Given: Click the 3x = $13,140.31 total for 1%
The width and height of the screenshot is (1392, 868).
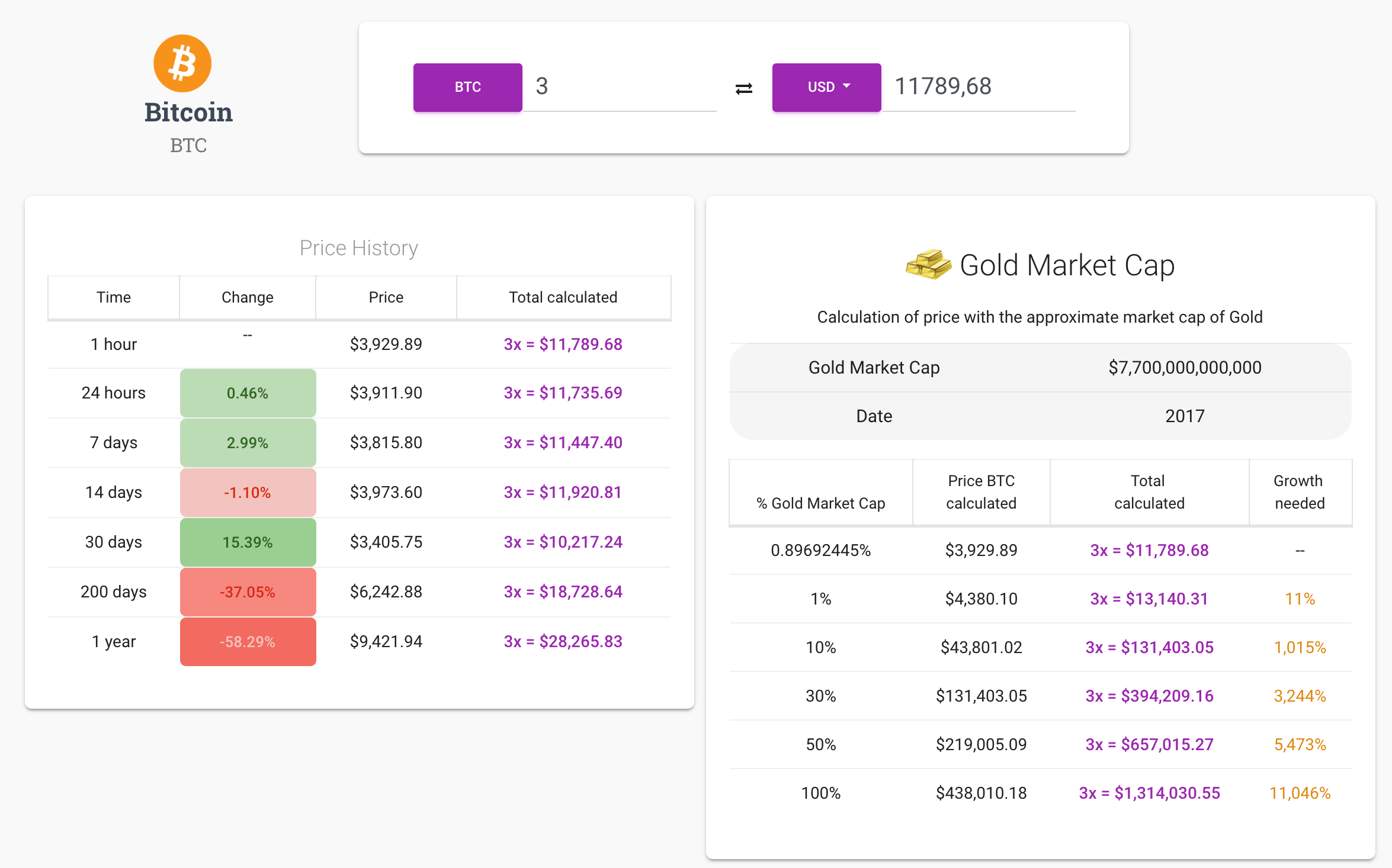Looking at the screenshot, I should 1149,599.
